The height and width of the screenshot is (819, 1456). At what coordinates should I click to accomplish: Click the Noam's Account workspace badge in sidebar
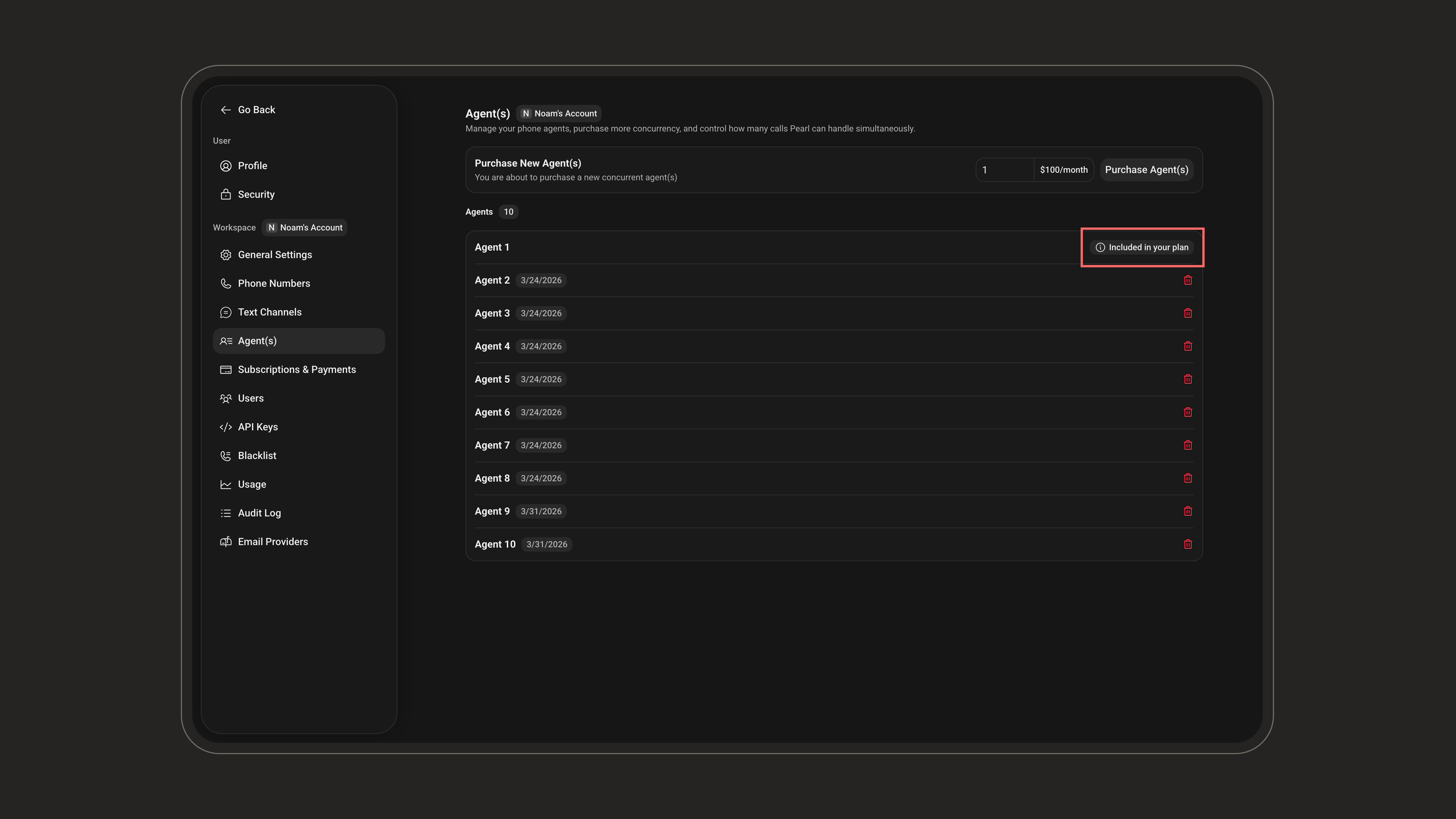[x=304, y=228]
